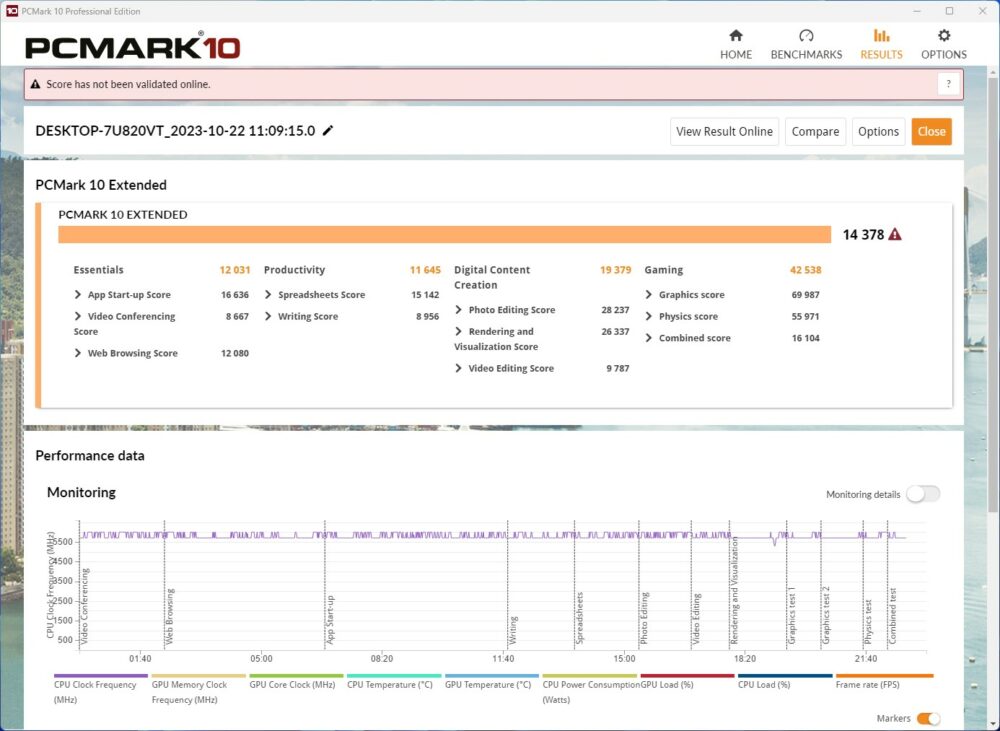
Task: Expand the Spreadsheets Score details
Action: (269, 295)
